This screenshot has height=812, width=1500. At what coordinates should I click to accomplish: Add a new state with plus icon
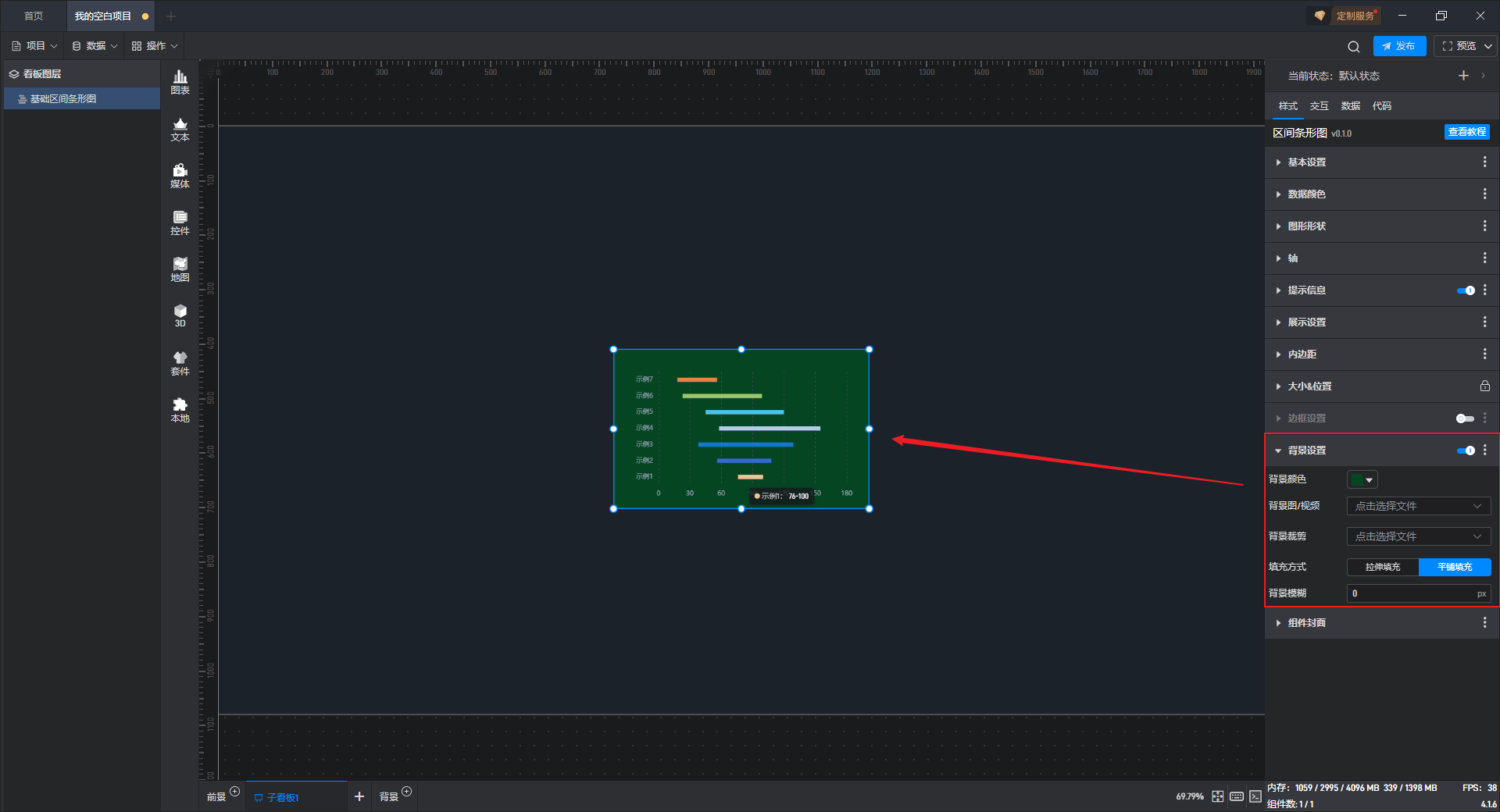pos(1463,76)
